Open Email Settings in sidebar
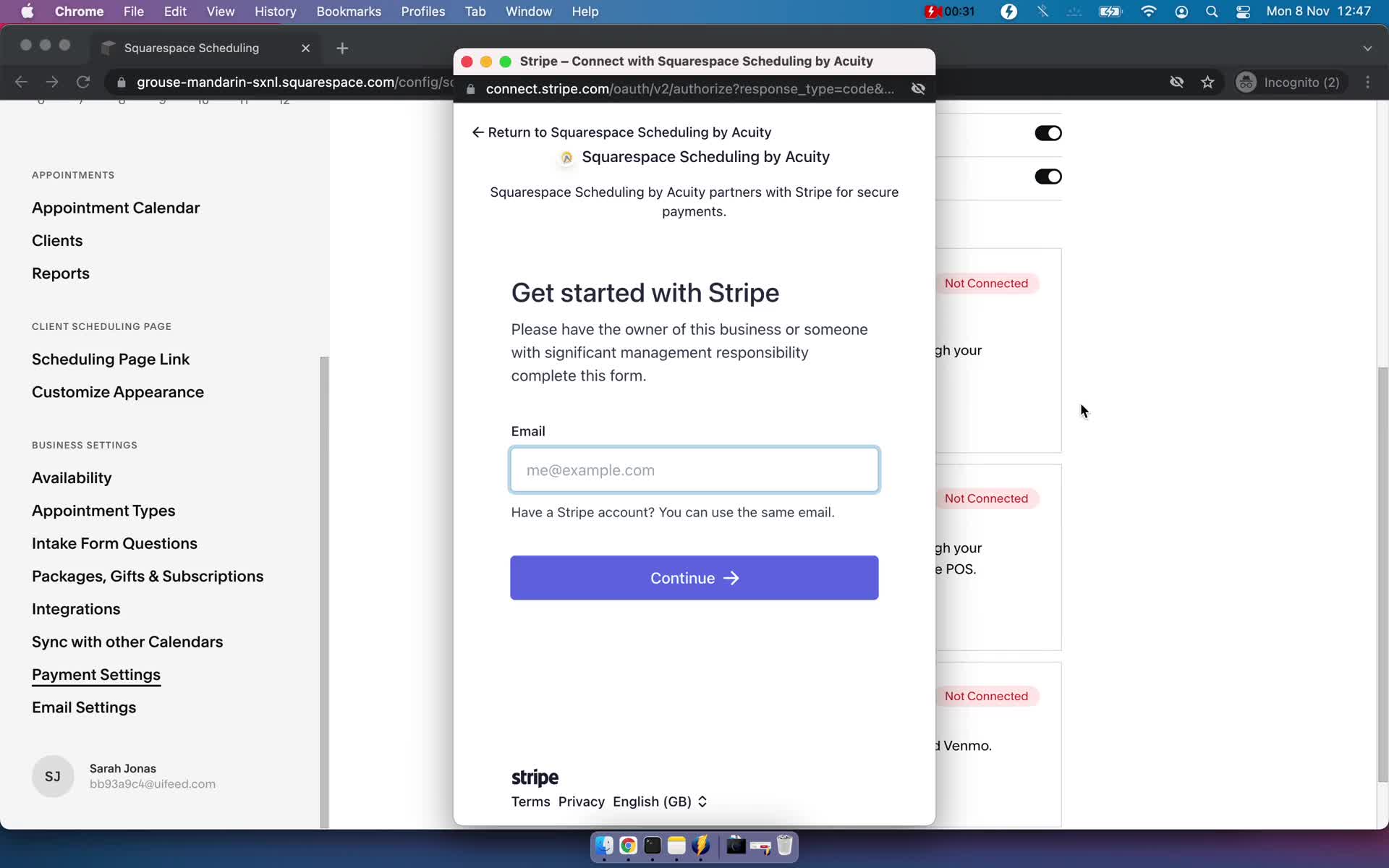The width and height of the screenshot is (1389, 868). [84, 707]
